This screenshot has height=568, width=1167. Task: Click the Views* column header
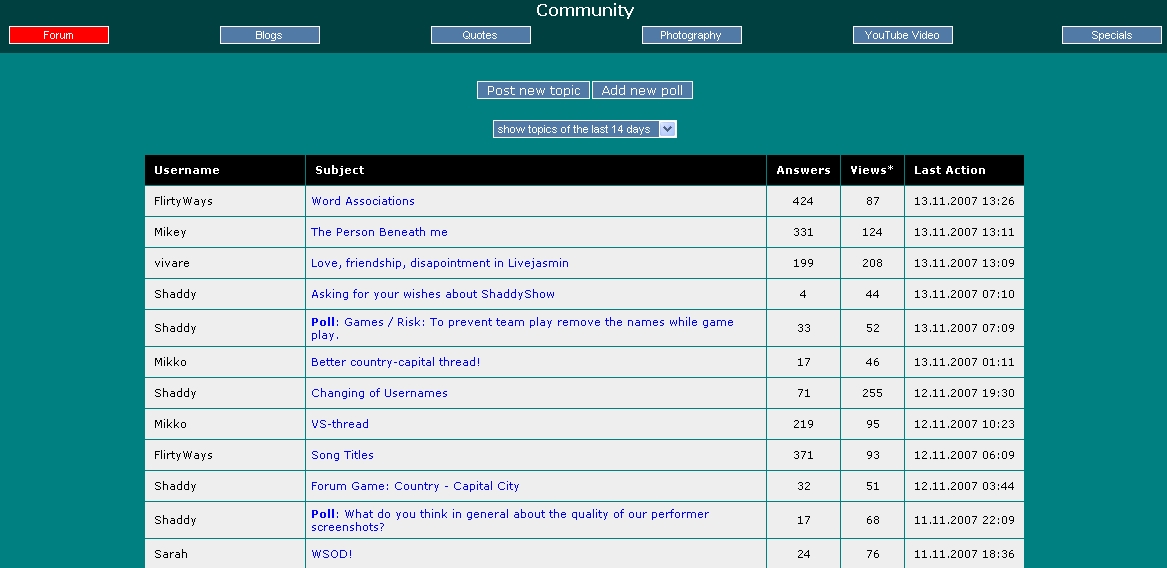click(872, 170)
